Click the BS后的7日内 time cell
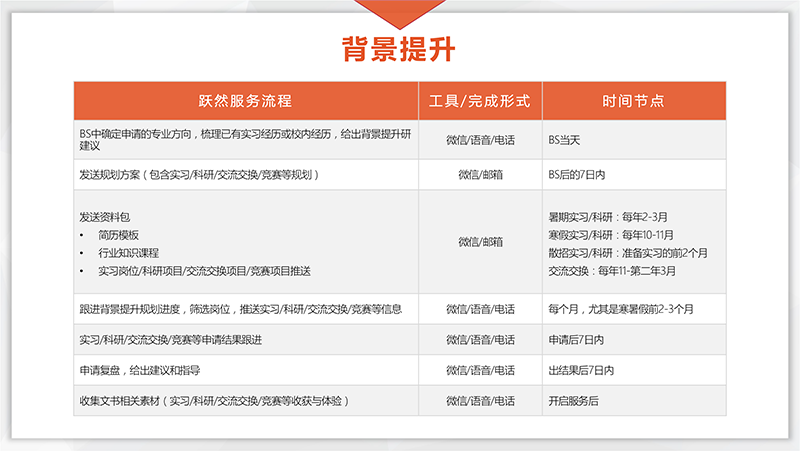This screenshot has width=800, height=451. click(577, 174)
